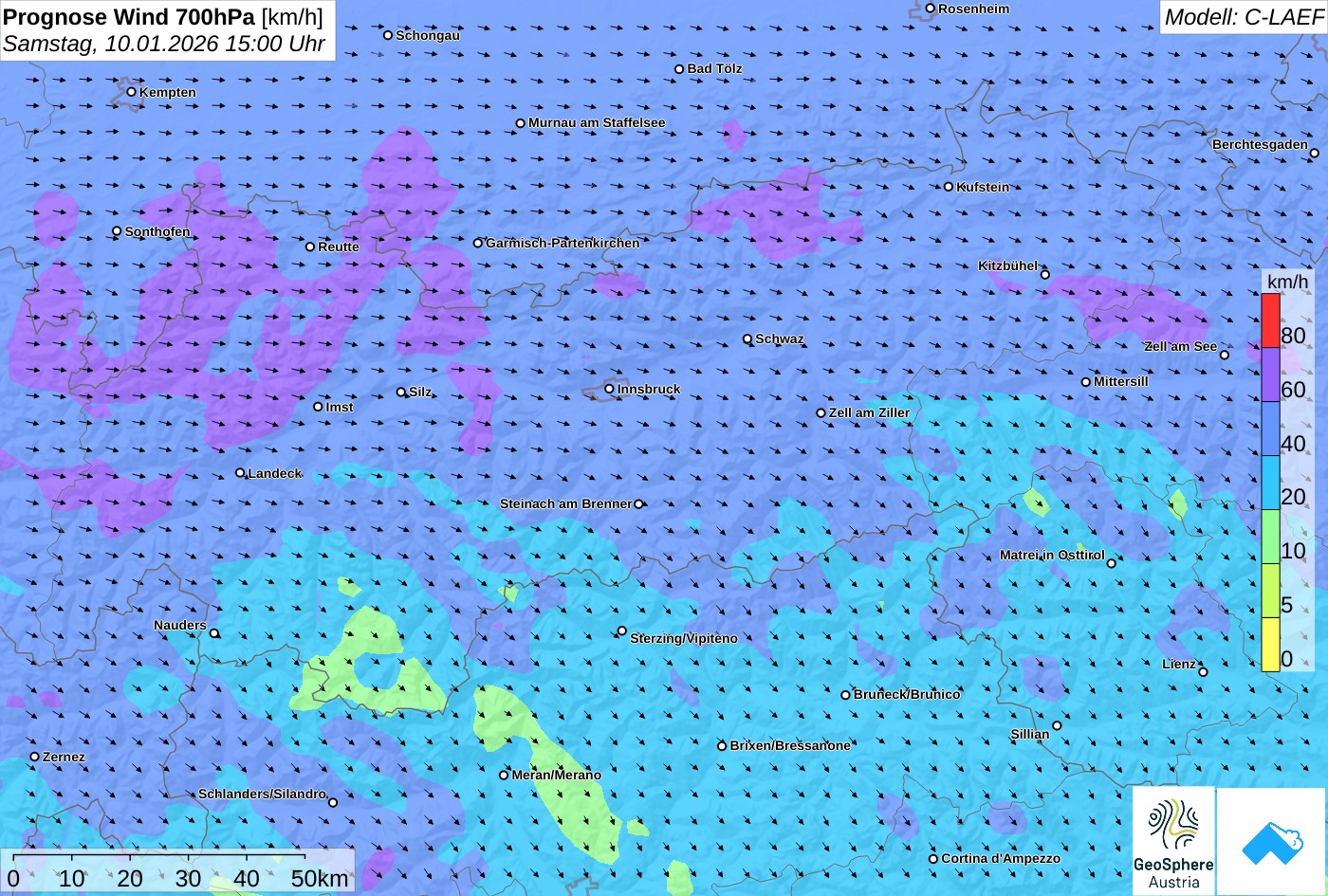Click the Silz town label

(x=420, y=392)
